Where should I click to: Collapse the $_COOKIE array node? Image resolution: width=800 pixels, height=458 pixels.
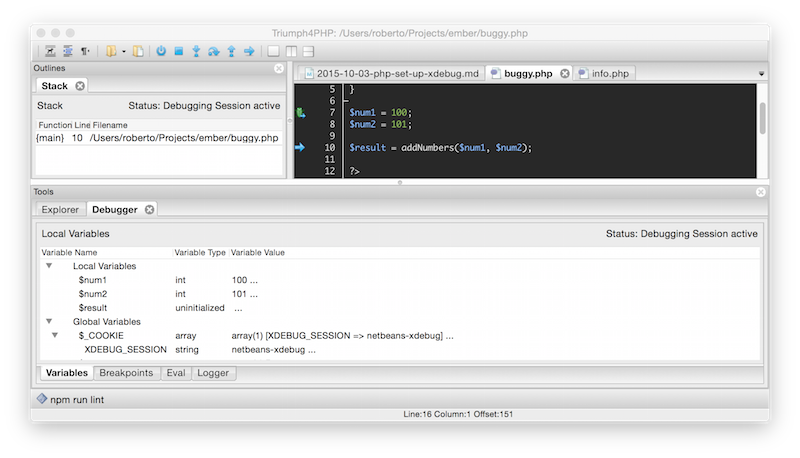(x=56, y=336)
